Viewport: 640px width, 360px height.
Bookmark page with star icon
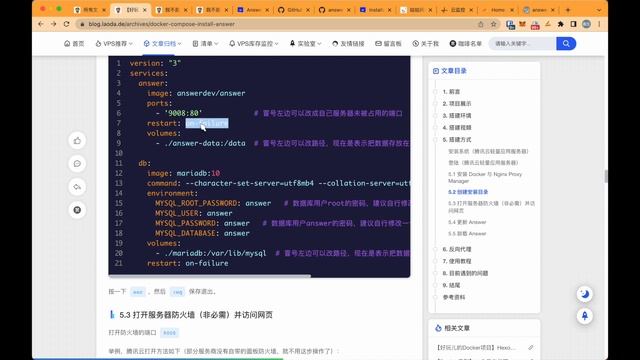pos(493,24)
